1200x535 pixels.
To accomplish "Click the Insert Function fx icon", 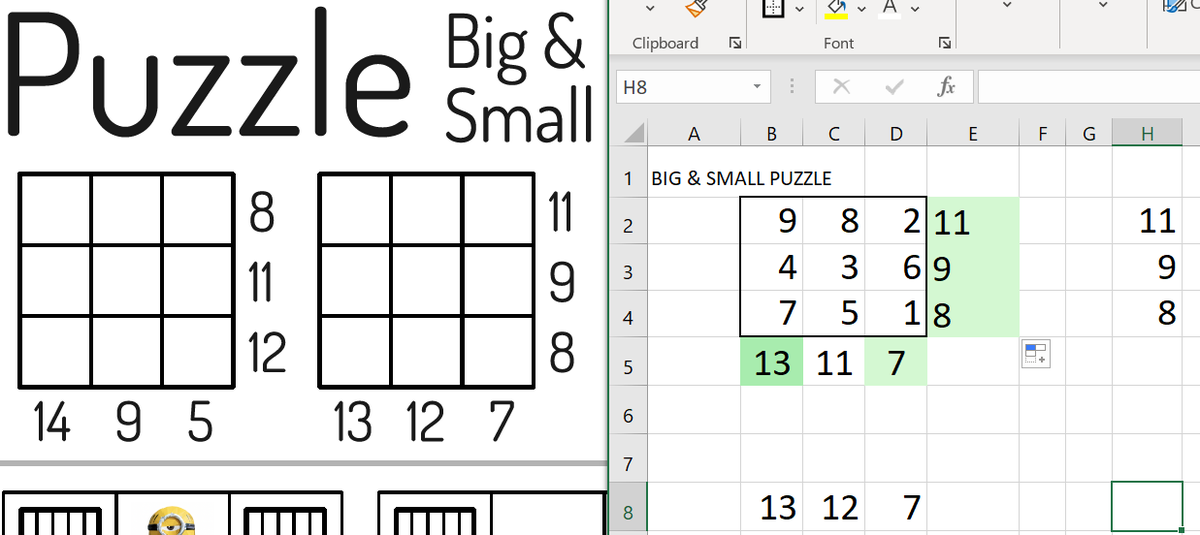I will (945, 87).
